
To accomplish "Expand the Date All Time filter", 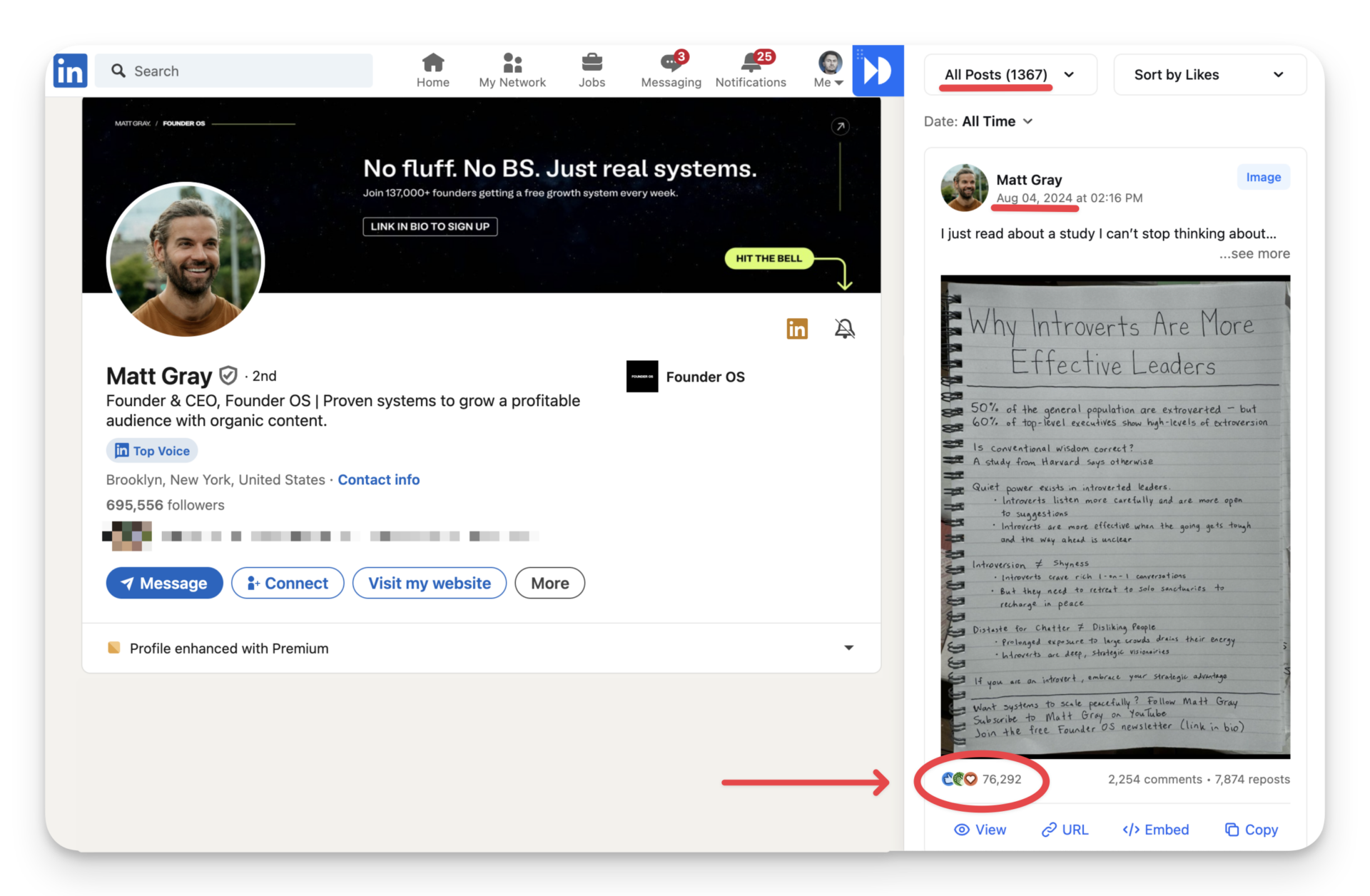I will [x=998, y=121].
